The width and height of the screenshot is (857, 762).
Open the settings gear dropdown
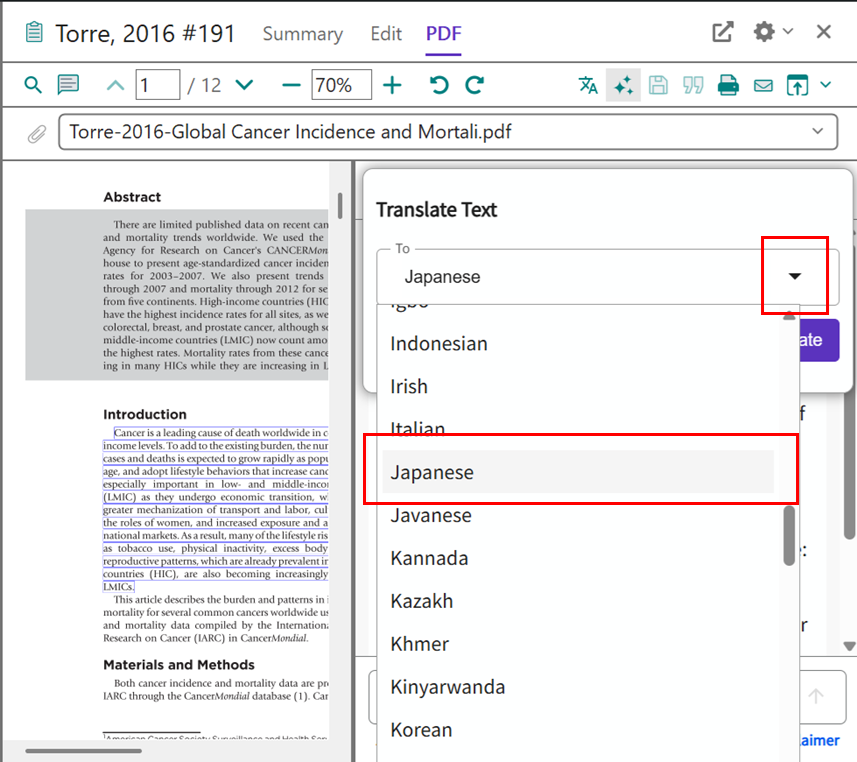coord(772,32)
